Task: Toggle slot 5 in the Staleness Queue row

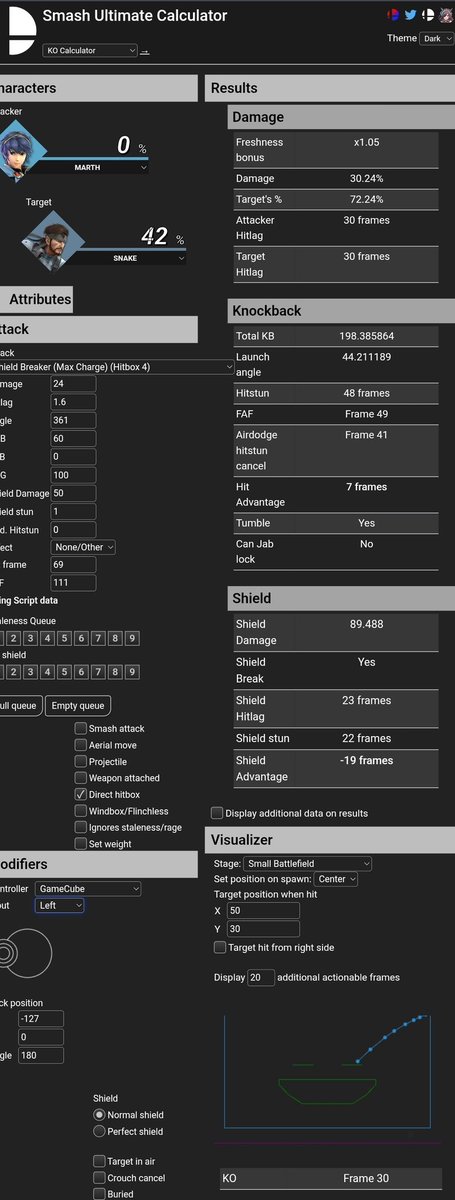Action: pyautogui.click(x=64, y=638)
